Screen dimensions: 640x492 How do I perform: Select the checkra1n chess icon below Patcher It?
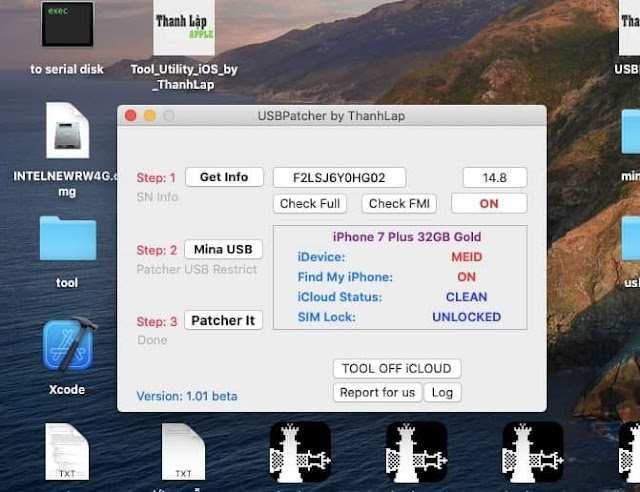click(300, 452)
